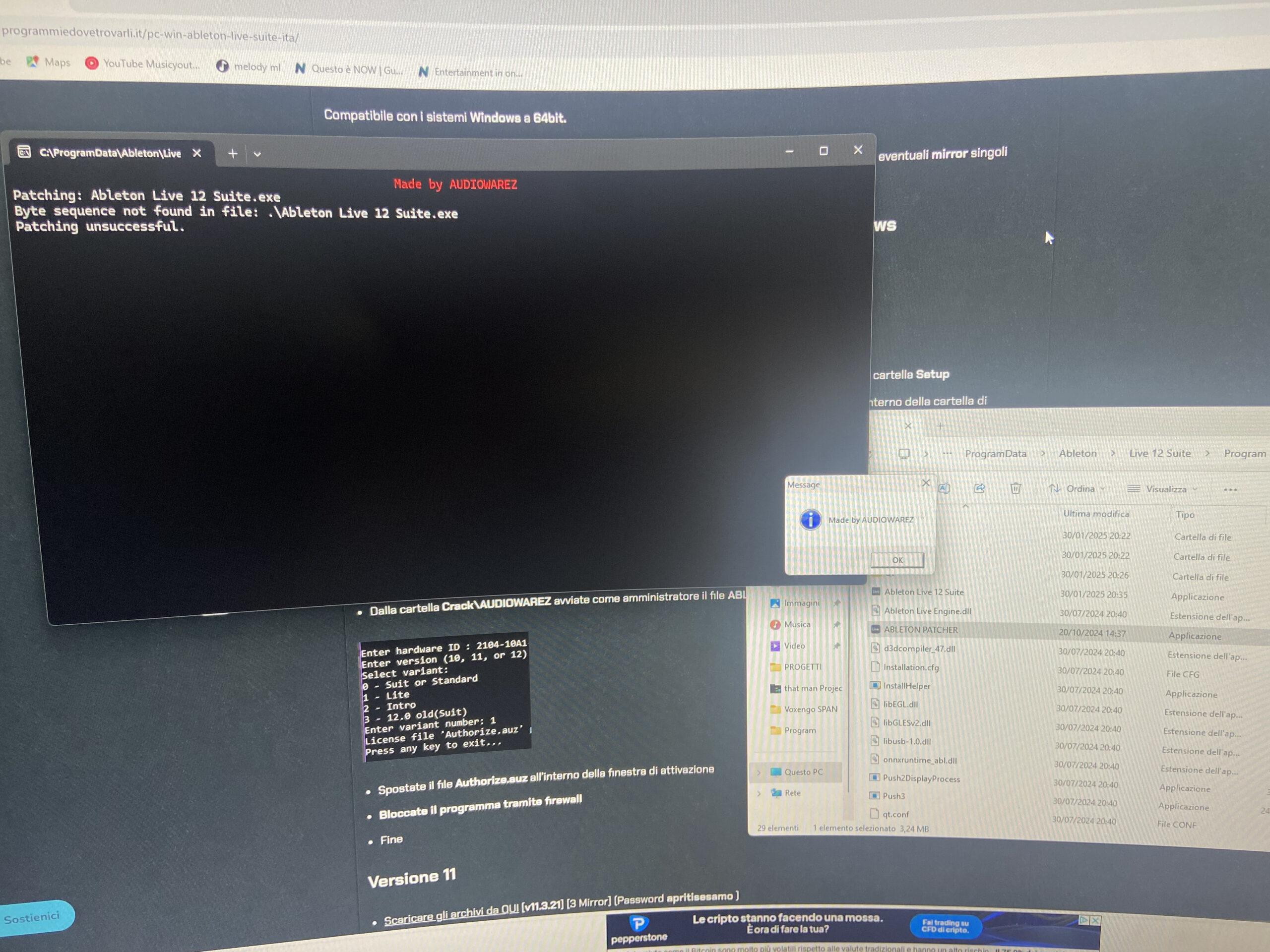1270x952 pixels.
Task: Close the pepperstone ad with X icon
Action: (1095, 920)
